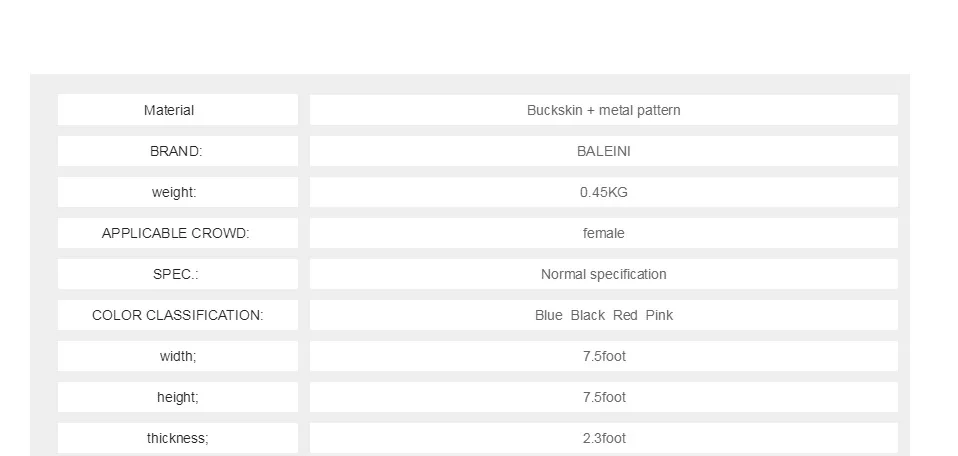Click the word Red in colors
Viewport: 958px width, 456px height.
[625, 315]
